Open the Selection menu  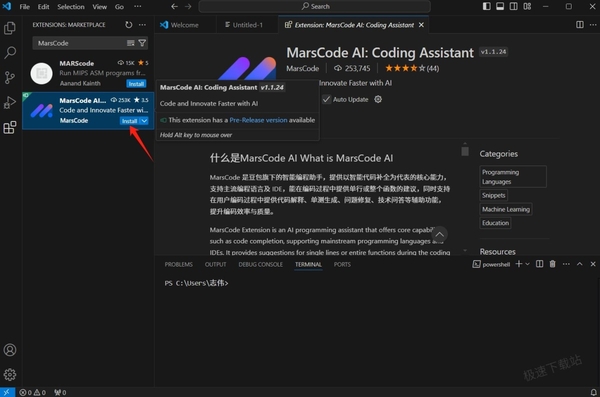(71, 7)
